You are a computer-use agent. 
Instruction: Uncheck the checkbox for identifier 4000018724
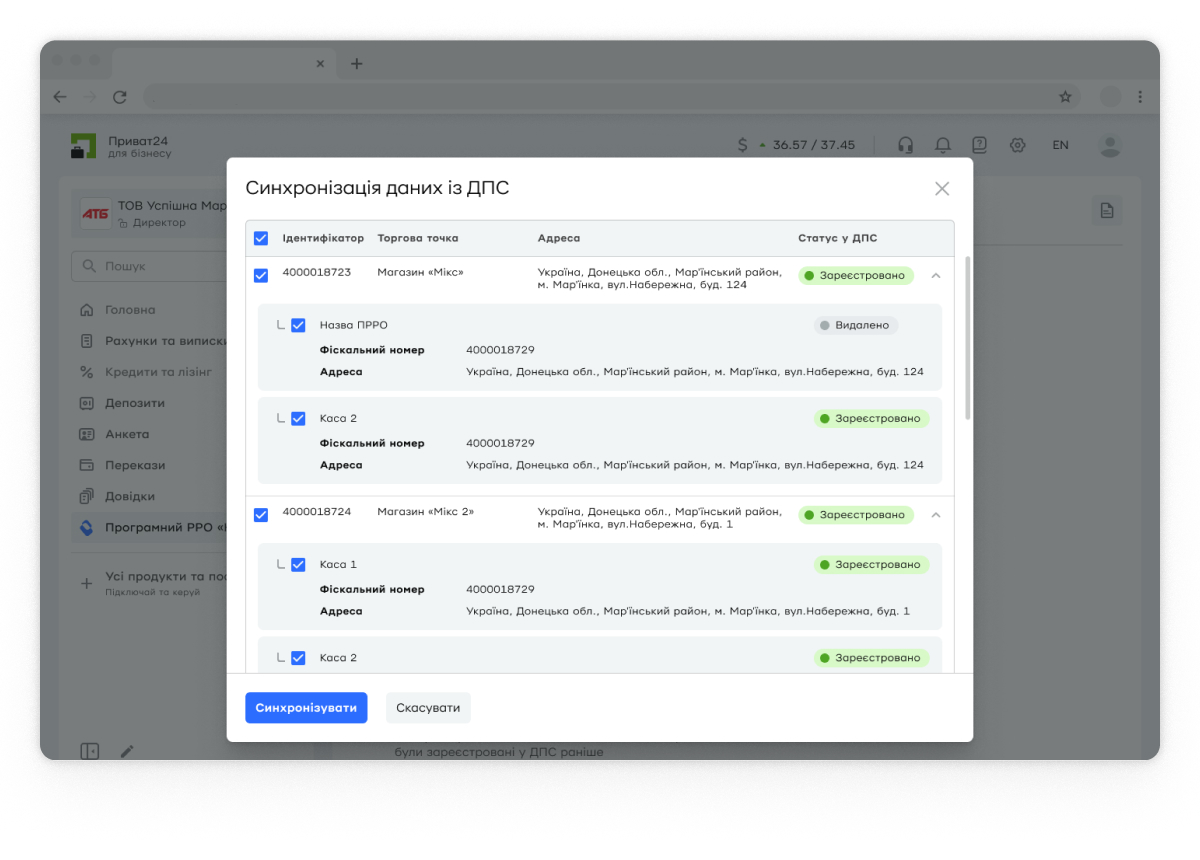pyautogui.click(x=261, y=515)
